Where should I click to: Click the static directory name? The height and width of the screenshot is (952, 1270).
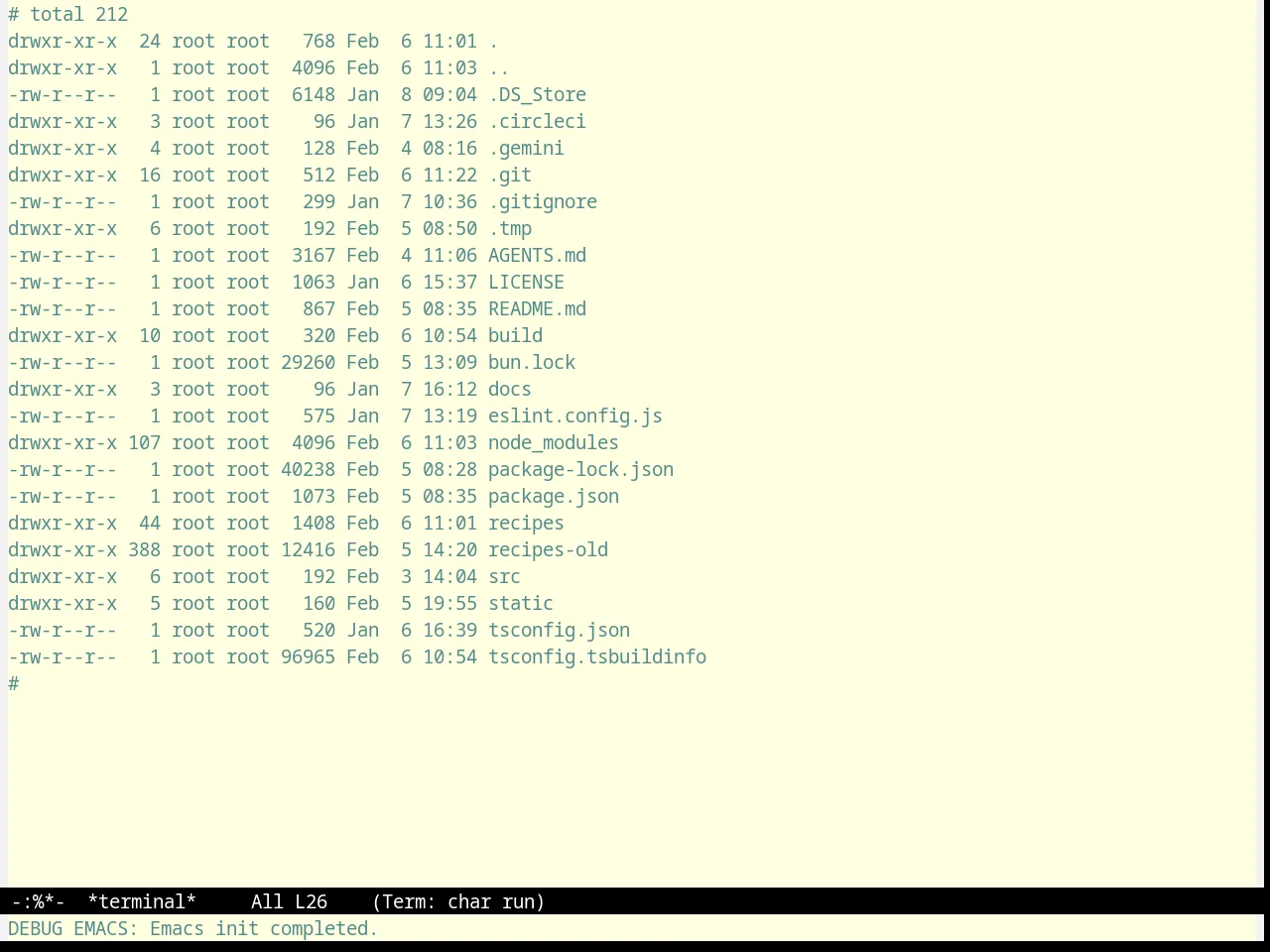tap(521, 603)
